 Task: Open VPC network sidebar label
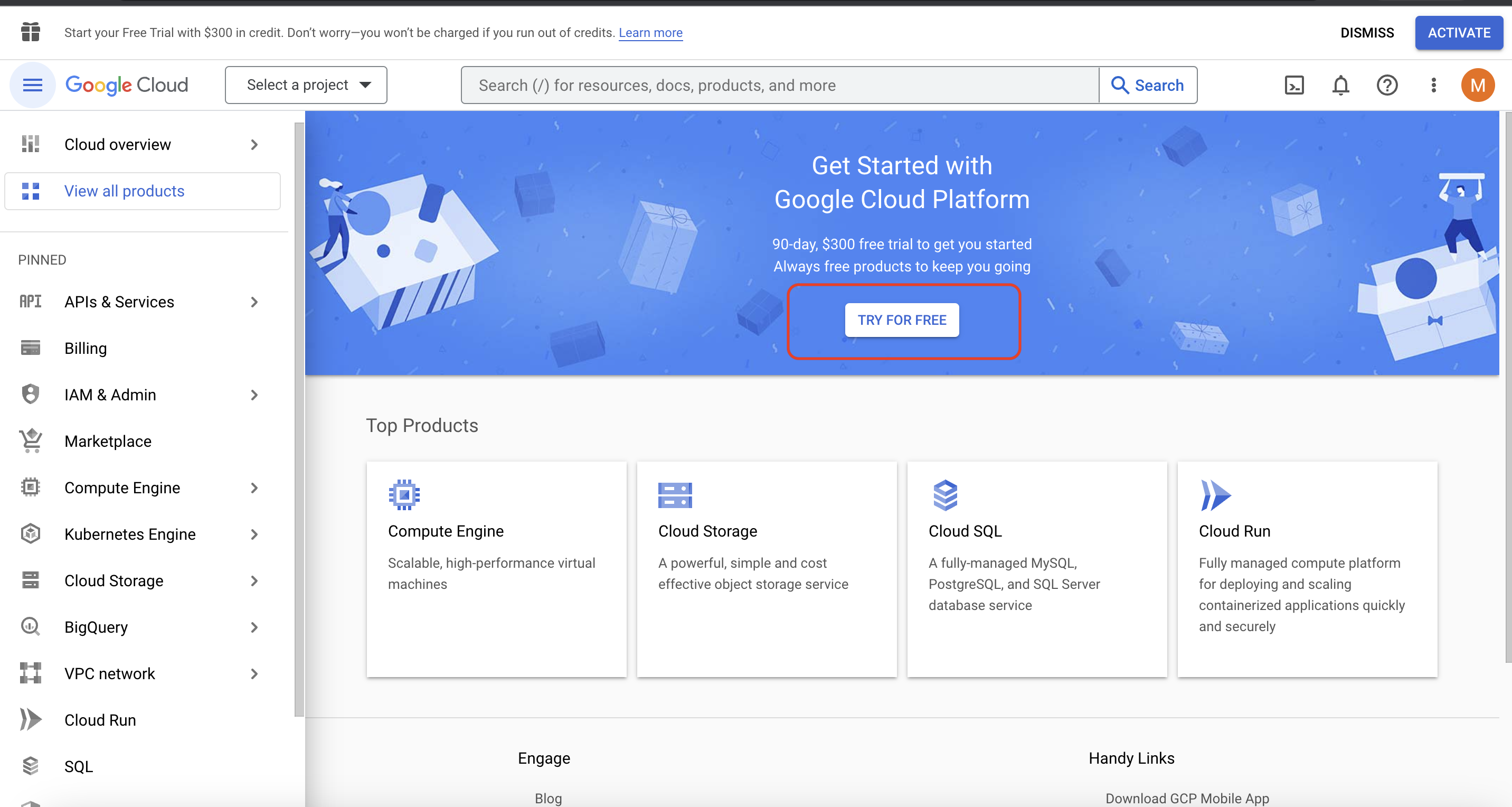pos(110,674)
